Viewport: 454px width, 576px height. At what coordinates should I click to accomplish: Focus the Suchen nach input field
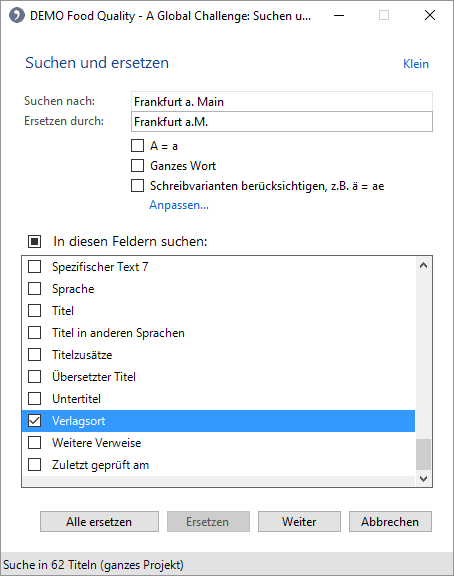pyautogui.click(x=282, y=101)
